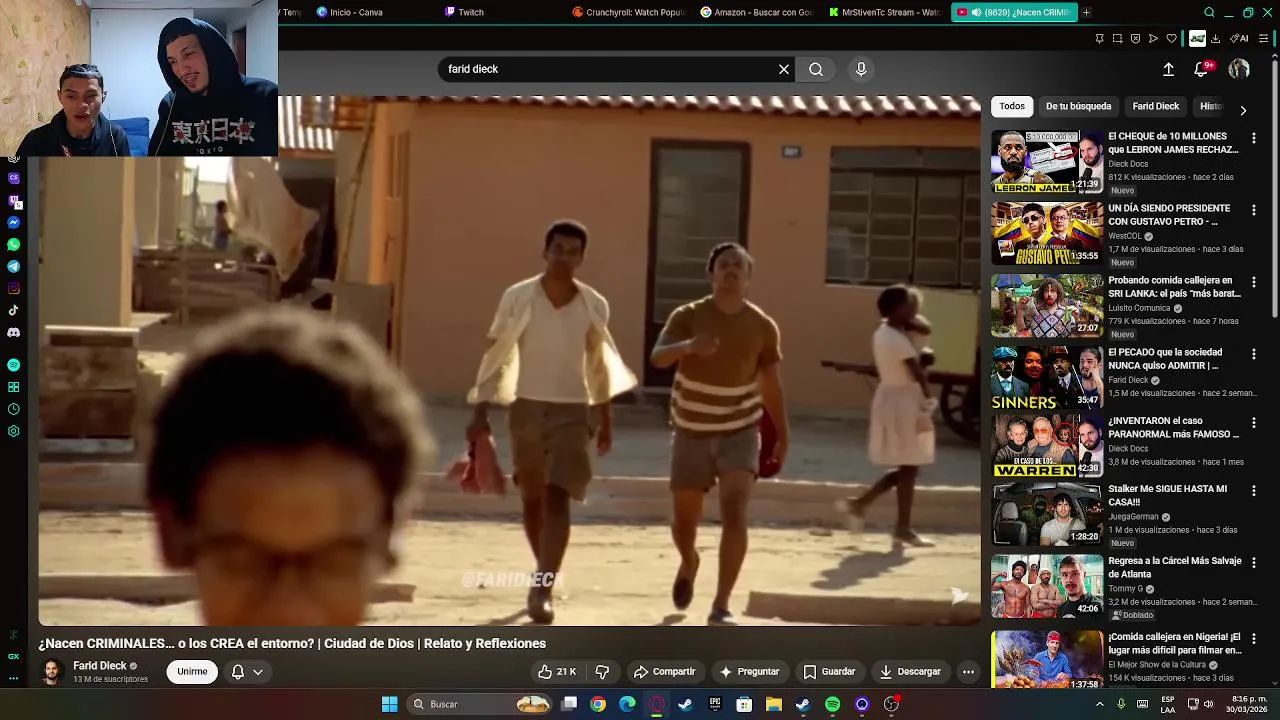Open Spotify from the Windows taskbar

tap(832, 704)
